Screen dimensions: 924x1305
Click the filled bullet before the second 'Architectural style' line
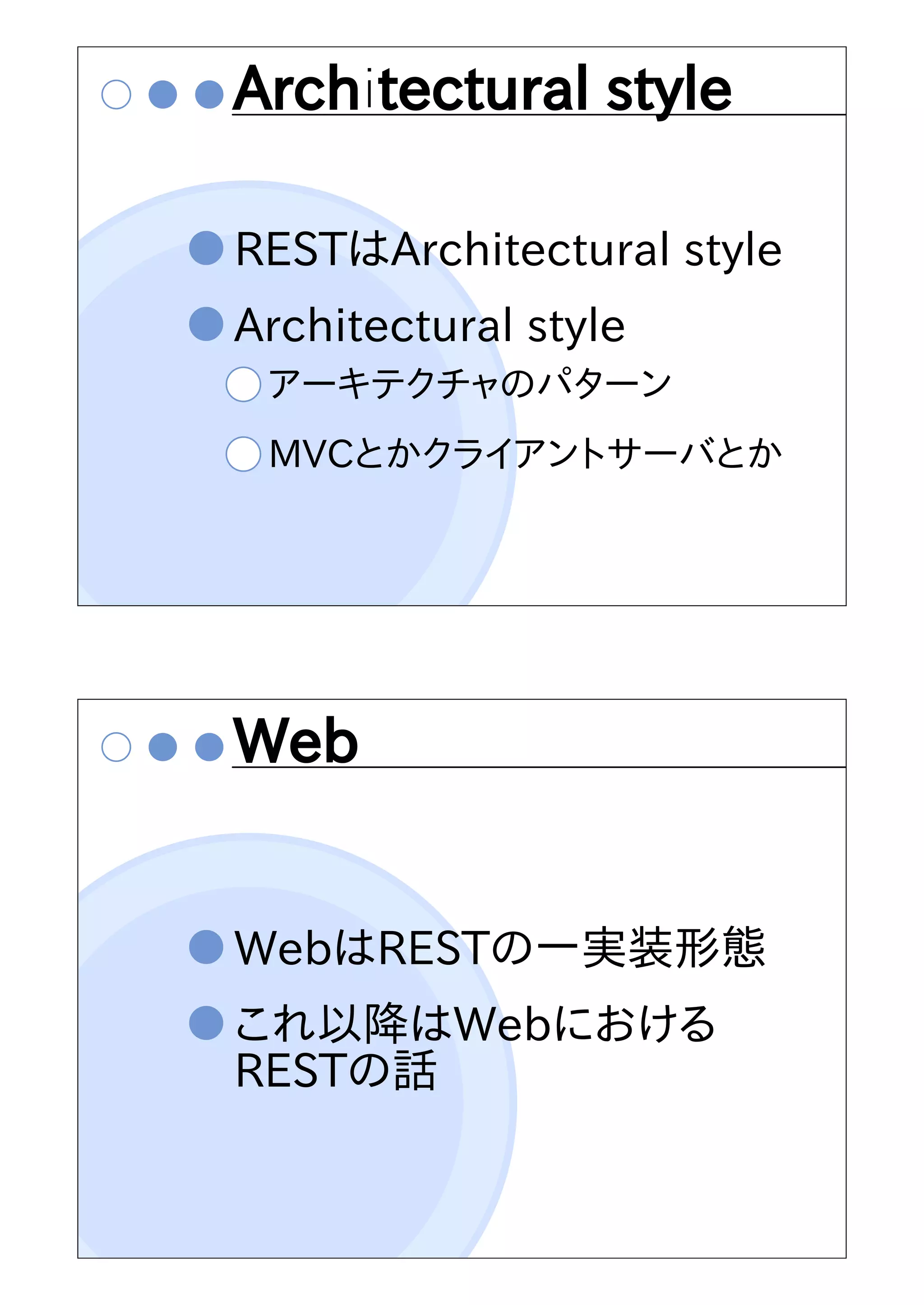206,324
